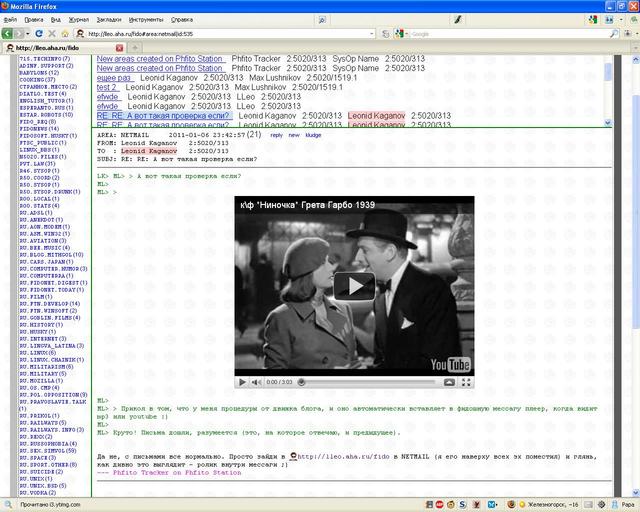Open the Файл menu
The width and height of the screenshot is (640, 512).
click(x=11, y=19)
